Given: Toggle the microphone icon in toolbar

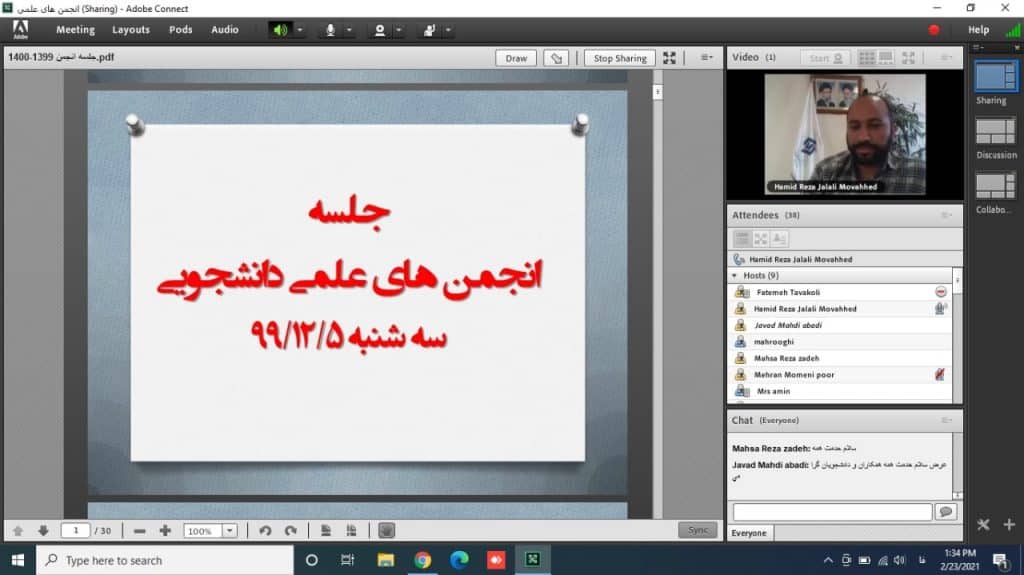Looking at the screenshot, I should click(x=330, y=30).
